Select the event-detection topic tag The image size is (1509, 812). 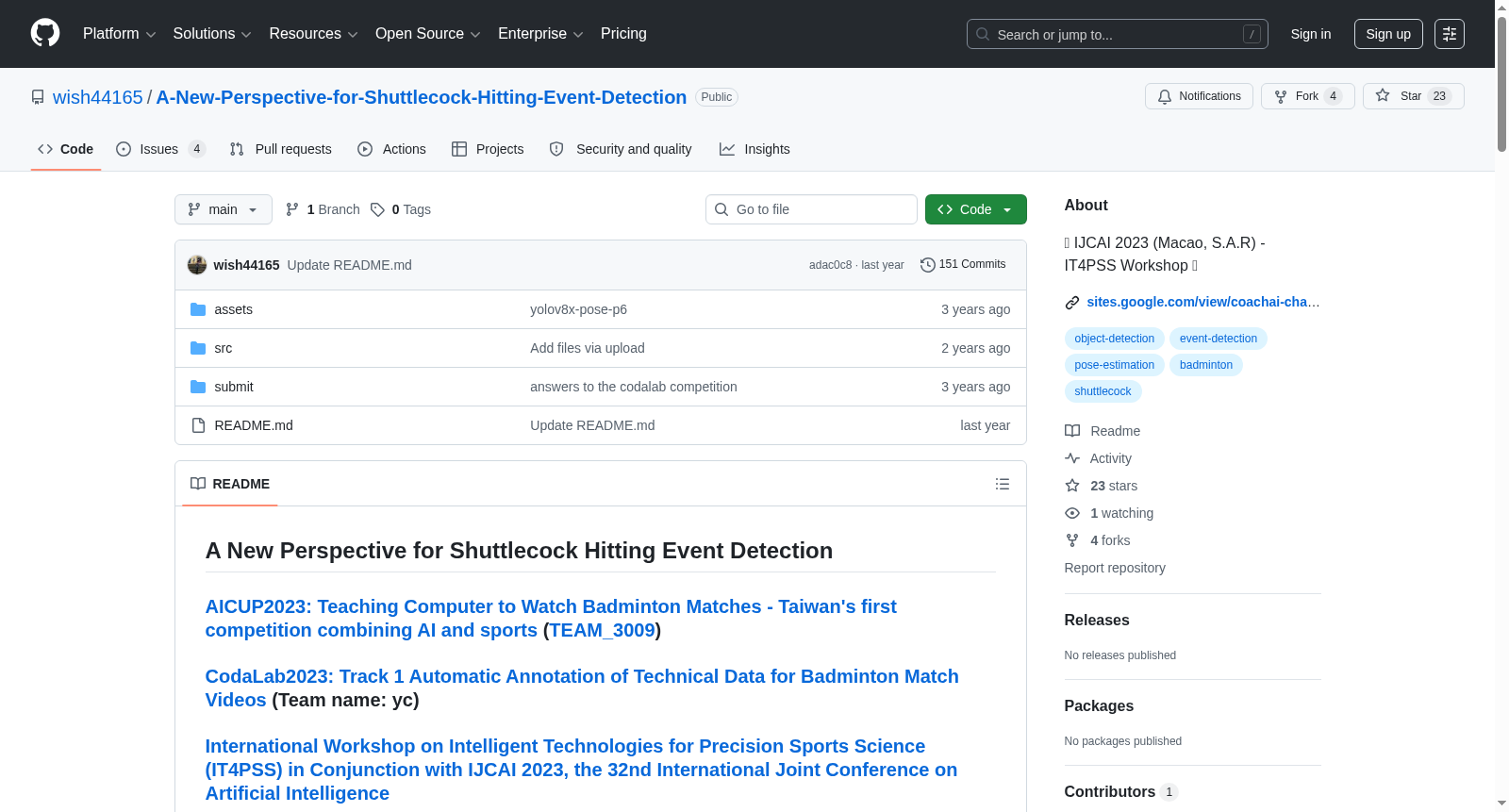[1218, 339]
